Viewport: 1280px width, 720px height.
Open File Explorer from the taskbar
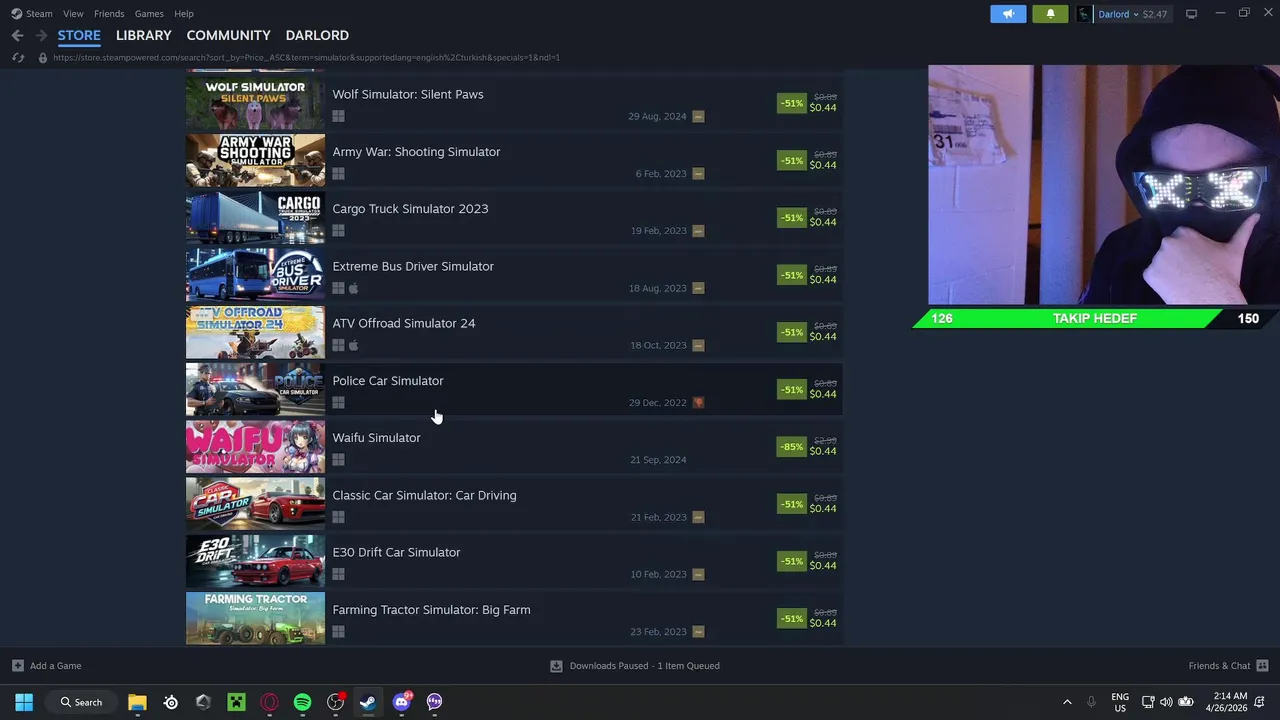[x=137, y=702]
